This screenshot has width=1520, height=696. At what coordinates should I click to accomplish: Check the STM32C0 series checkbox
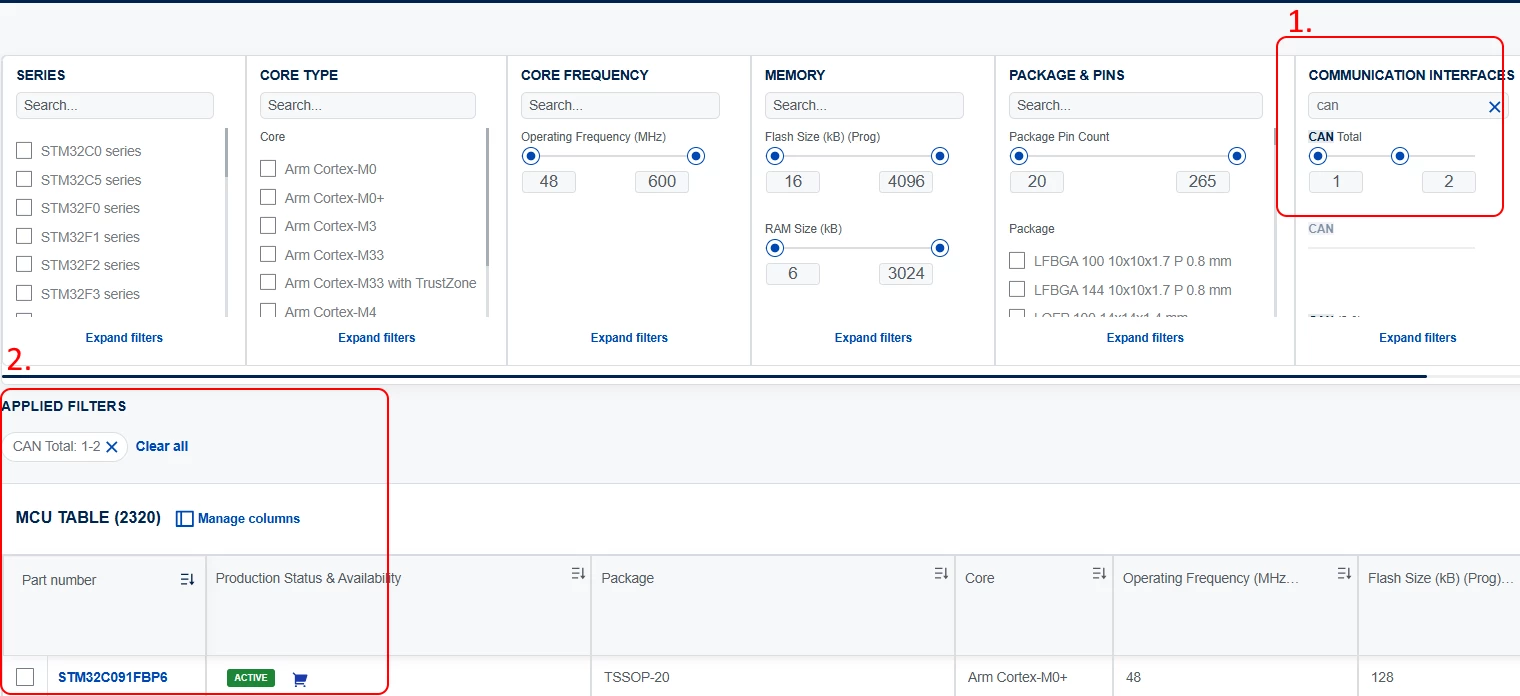(x=24, y=151)
